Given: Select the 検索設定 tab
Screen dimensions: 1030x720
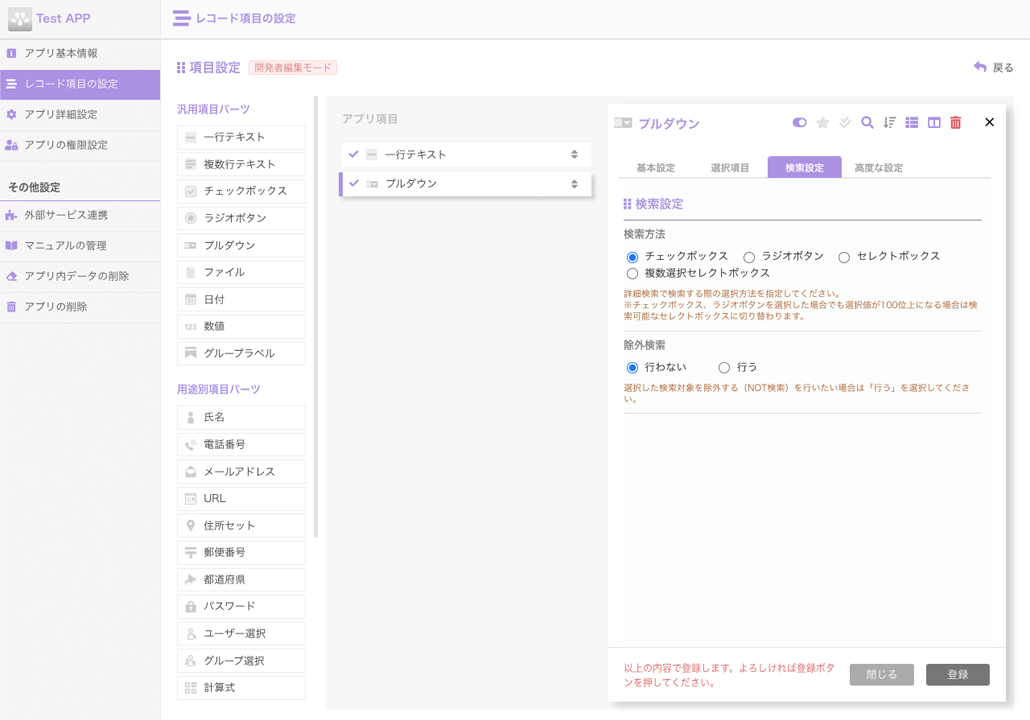Looking at the screenshot, I should click(804, 168).
